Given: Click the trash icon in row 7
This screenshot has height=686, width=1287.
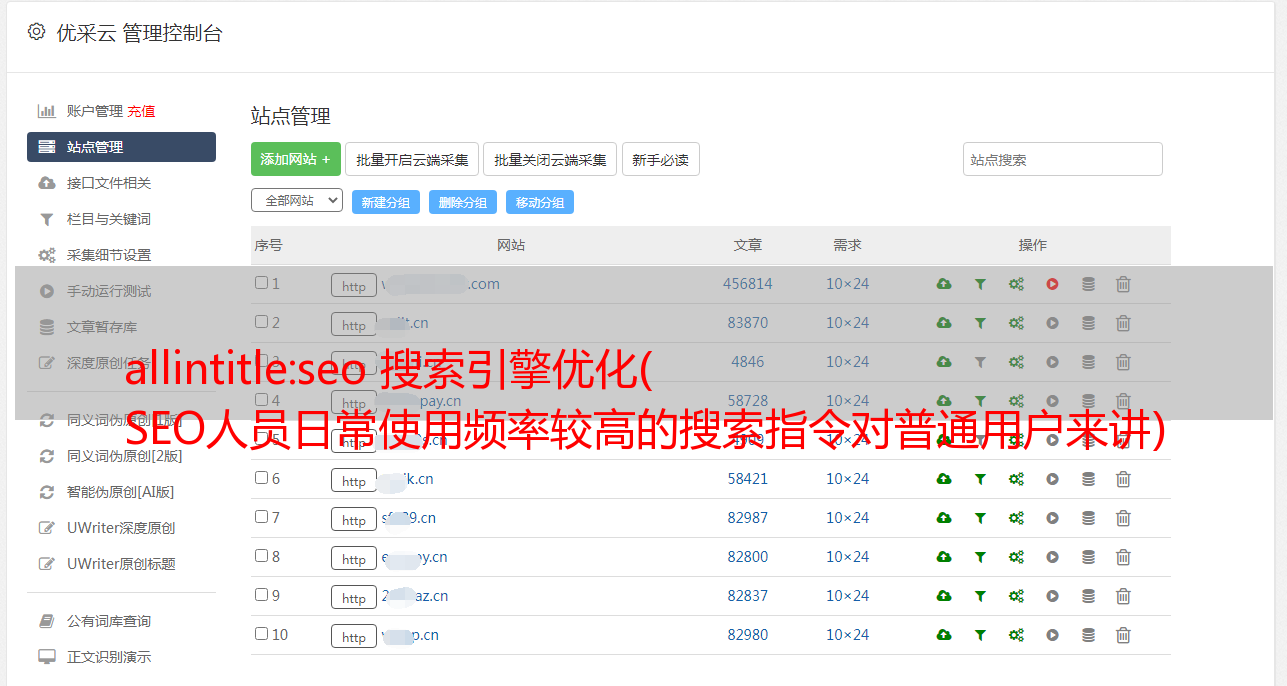Looking at the screenshot, I should (1123, 518).
